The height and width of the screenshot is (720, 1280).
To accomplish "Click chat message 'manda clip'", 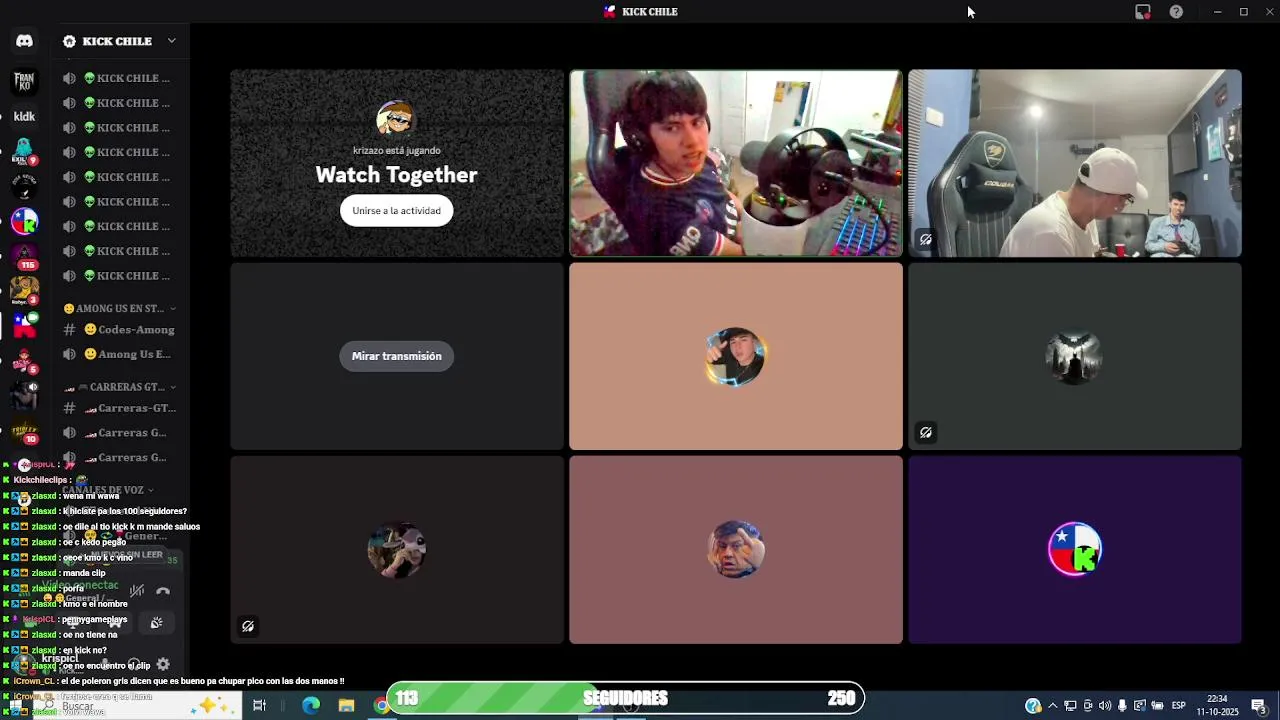I will tap(84, 573).
